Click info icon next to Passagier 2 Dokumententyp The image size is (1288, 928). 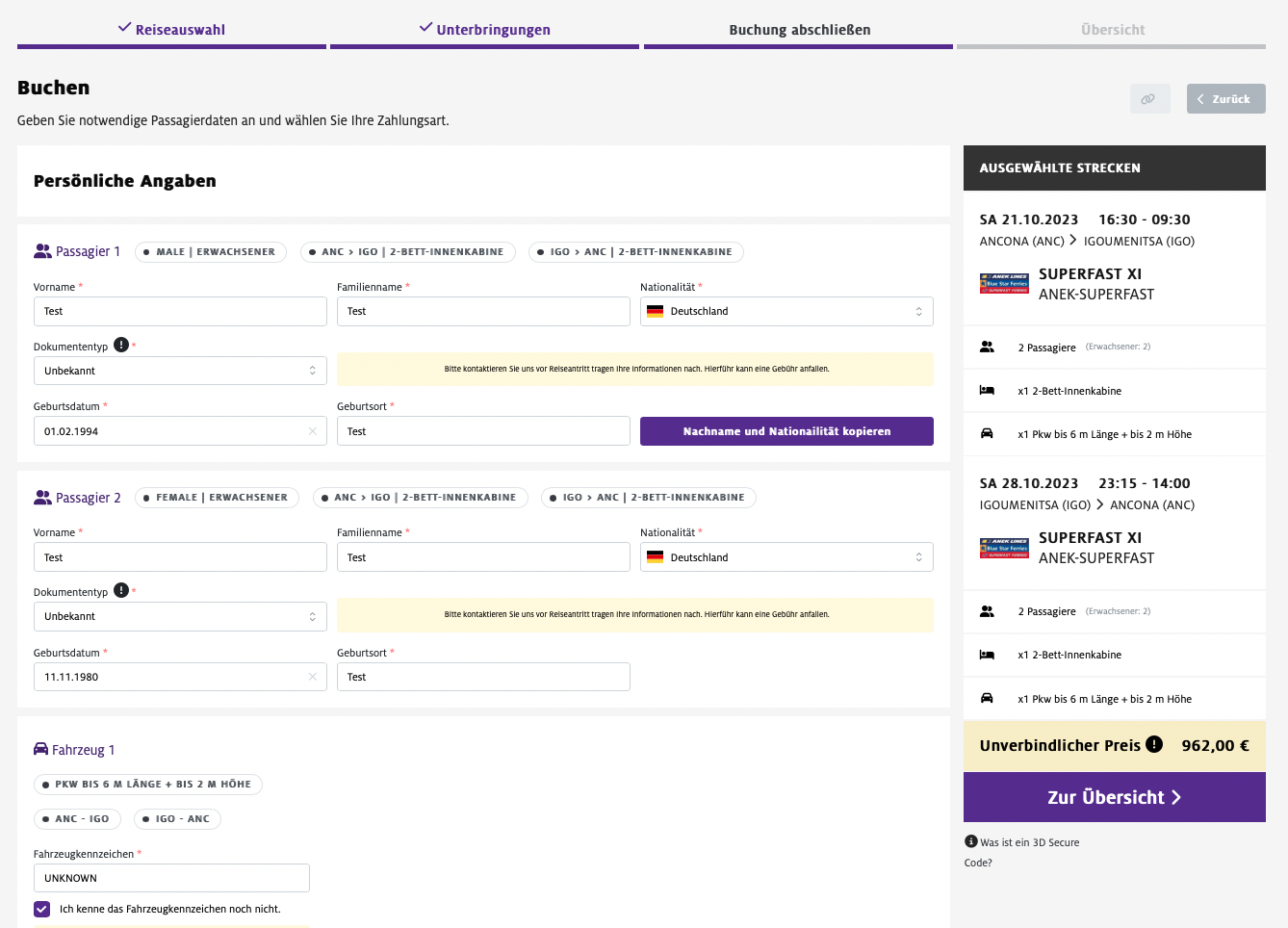[x=121, y=590]
